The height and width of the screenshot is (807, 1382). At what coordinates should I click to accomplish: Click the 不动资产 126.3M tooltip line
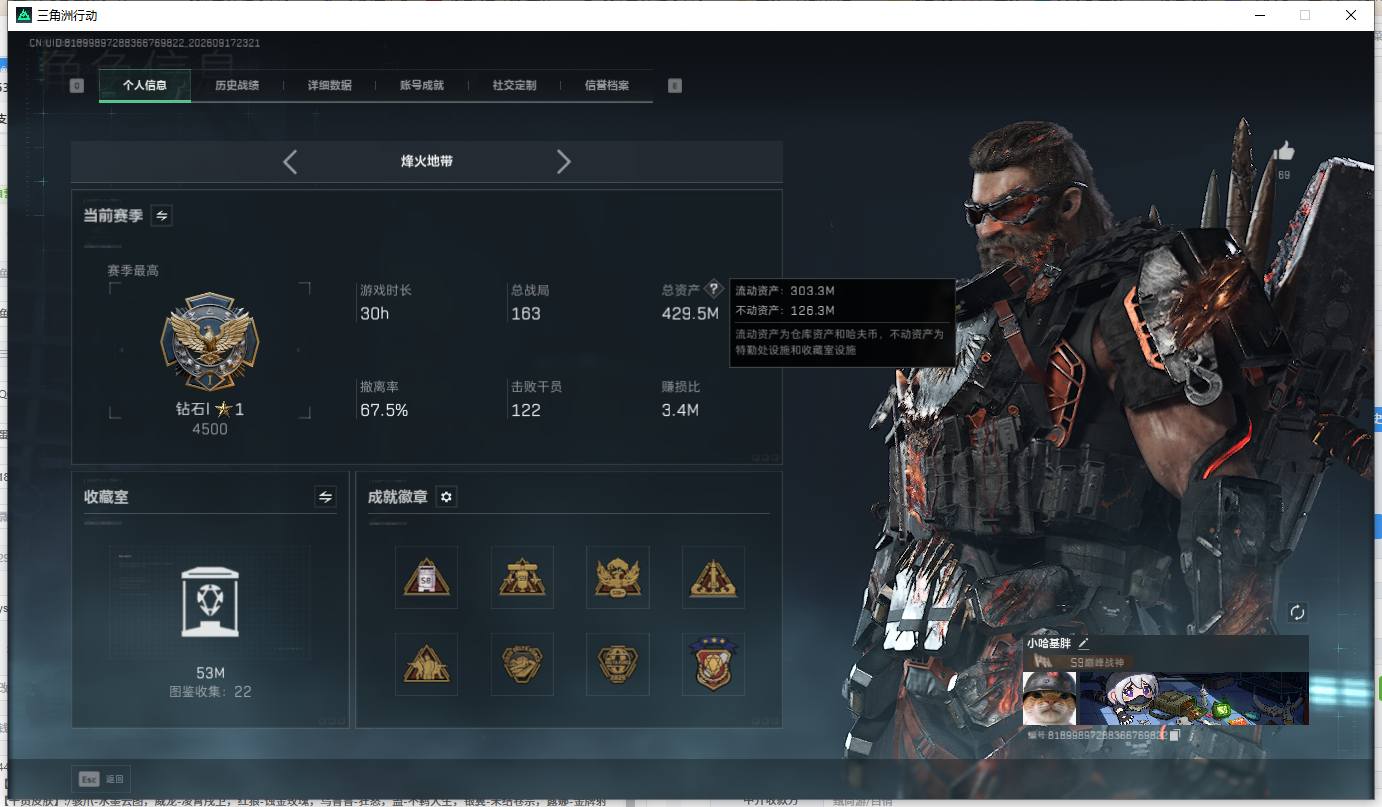coord(785,310)
